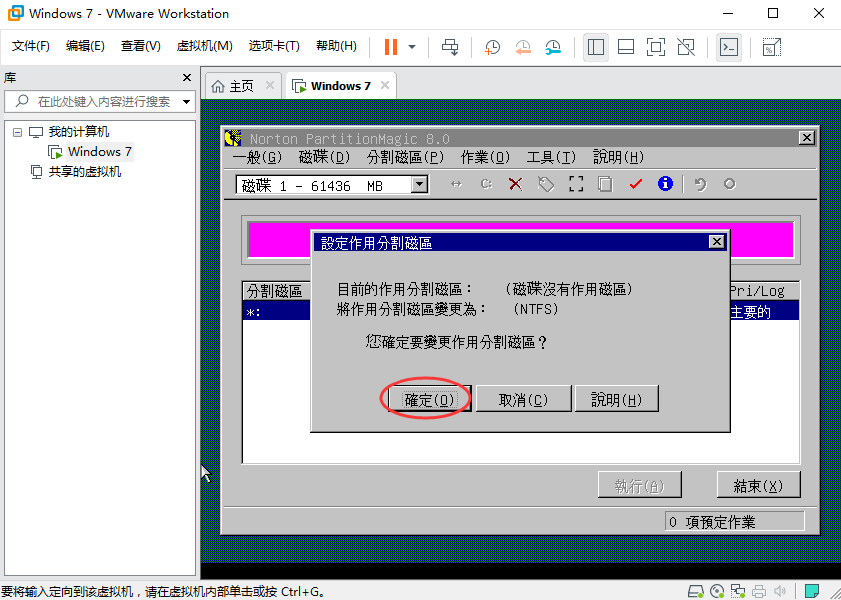Click the red X delete partition icon
The width and height of the screenshot is (841, 600).
[515, 184]
